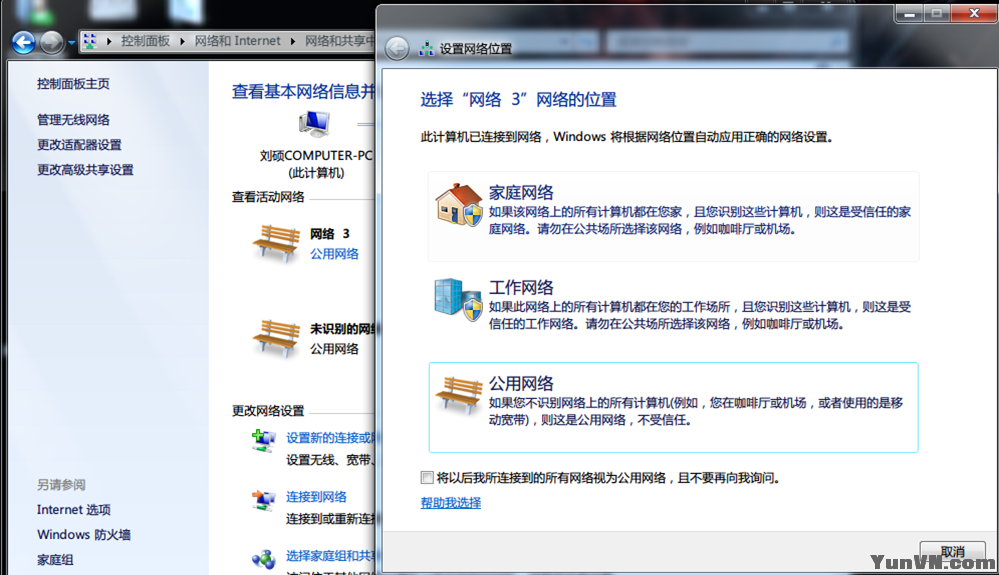Click 设置新的连接或网络 link
Screen dimensions: 999x575
coord(331,438)
